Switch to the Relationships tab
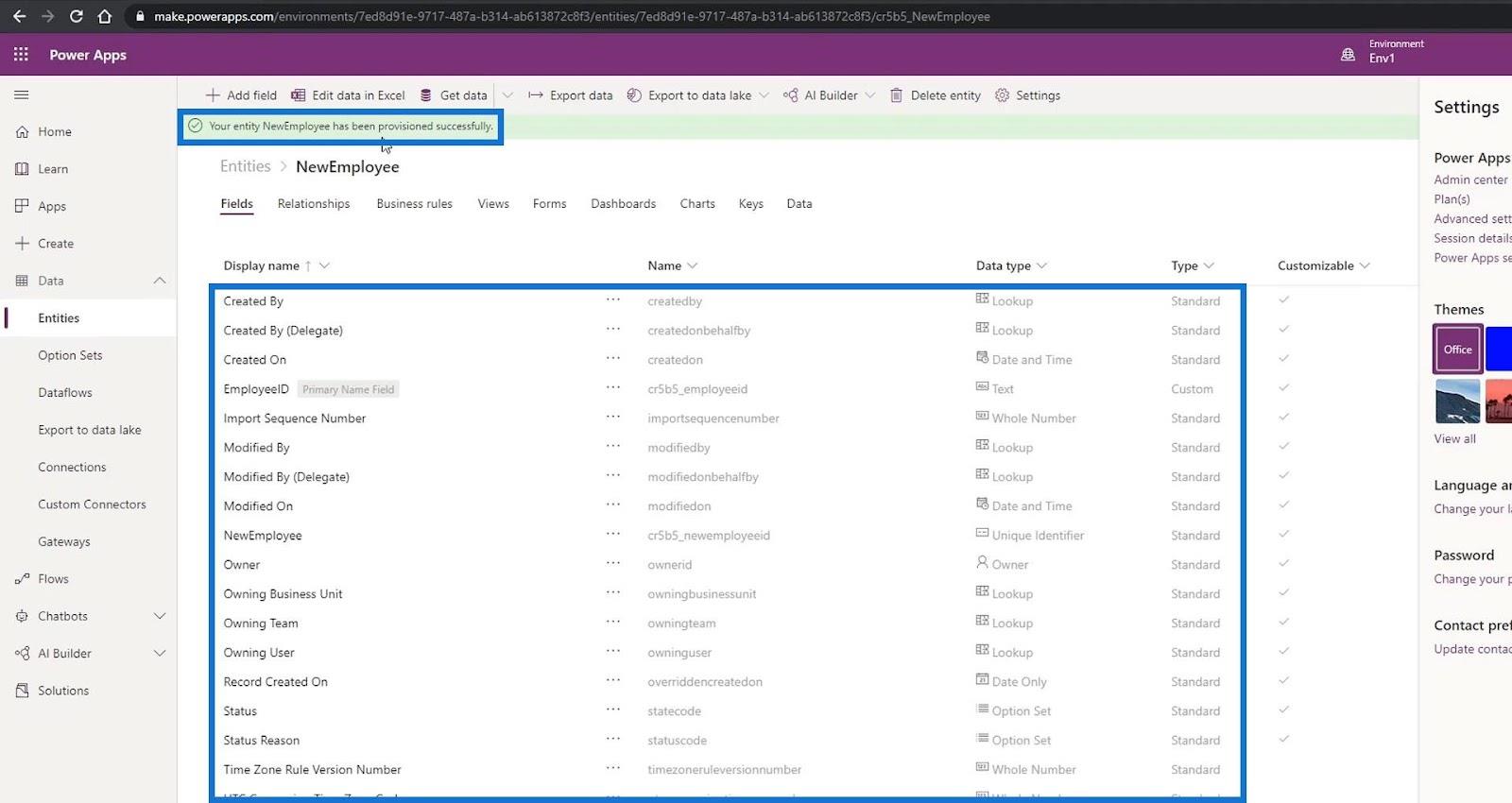 click(x=314, y=204)
